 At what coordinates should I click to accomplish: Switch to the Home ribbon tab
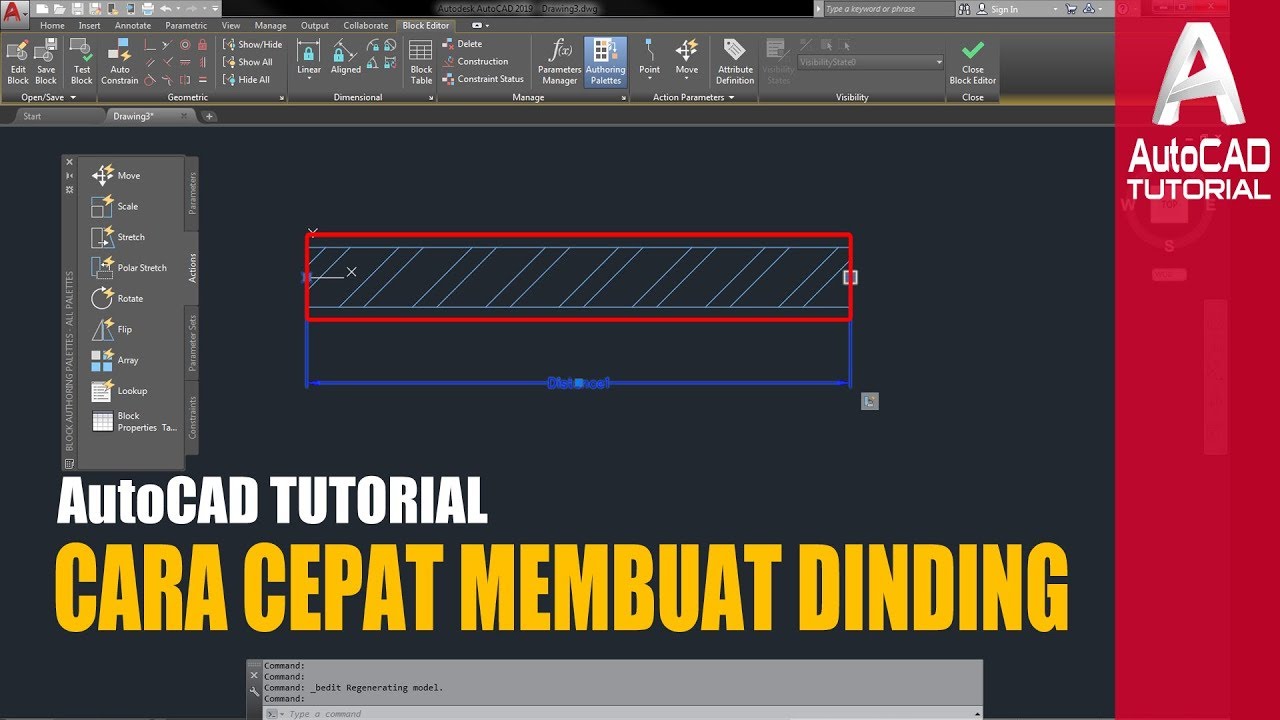tap(52, 26)
